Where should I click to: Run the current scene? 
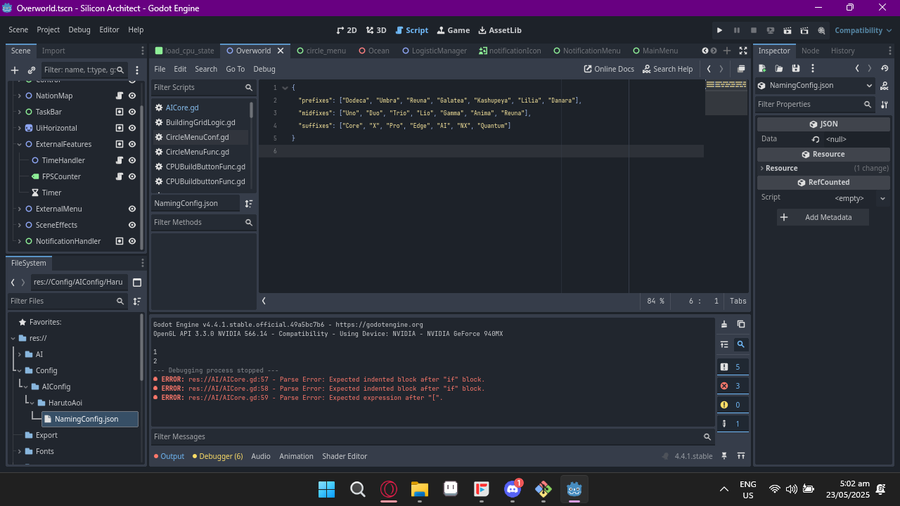[787, 30]
